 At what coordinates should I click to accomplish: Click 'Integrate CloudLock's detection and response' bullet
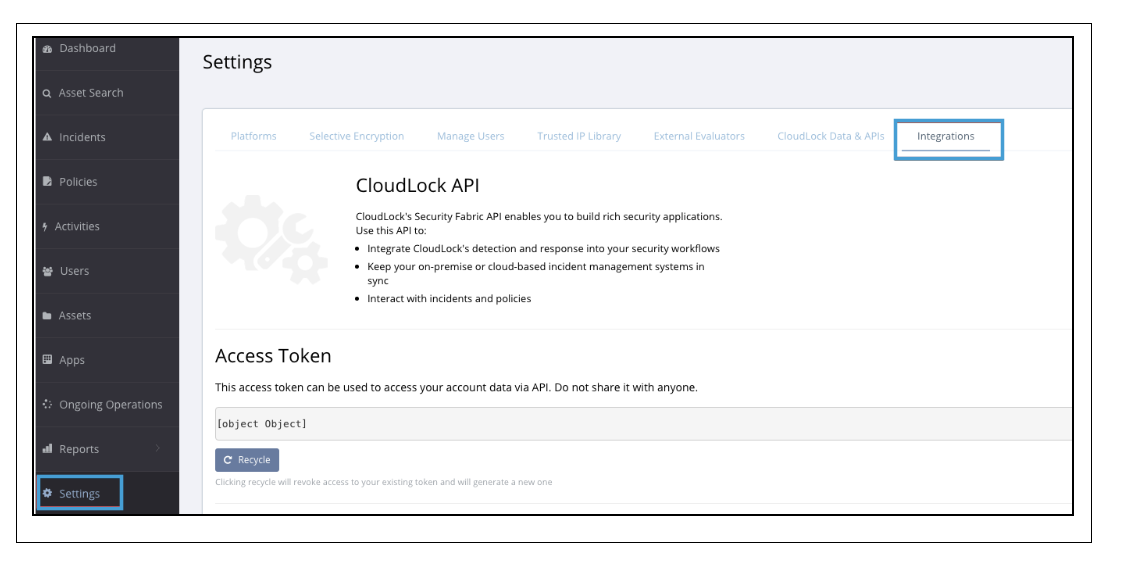(x=543, y=248)
